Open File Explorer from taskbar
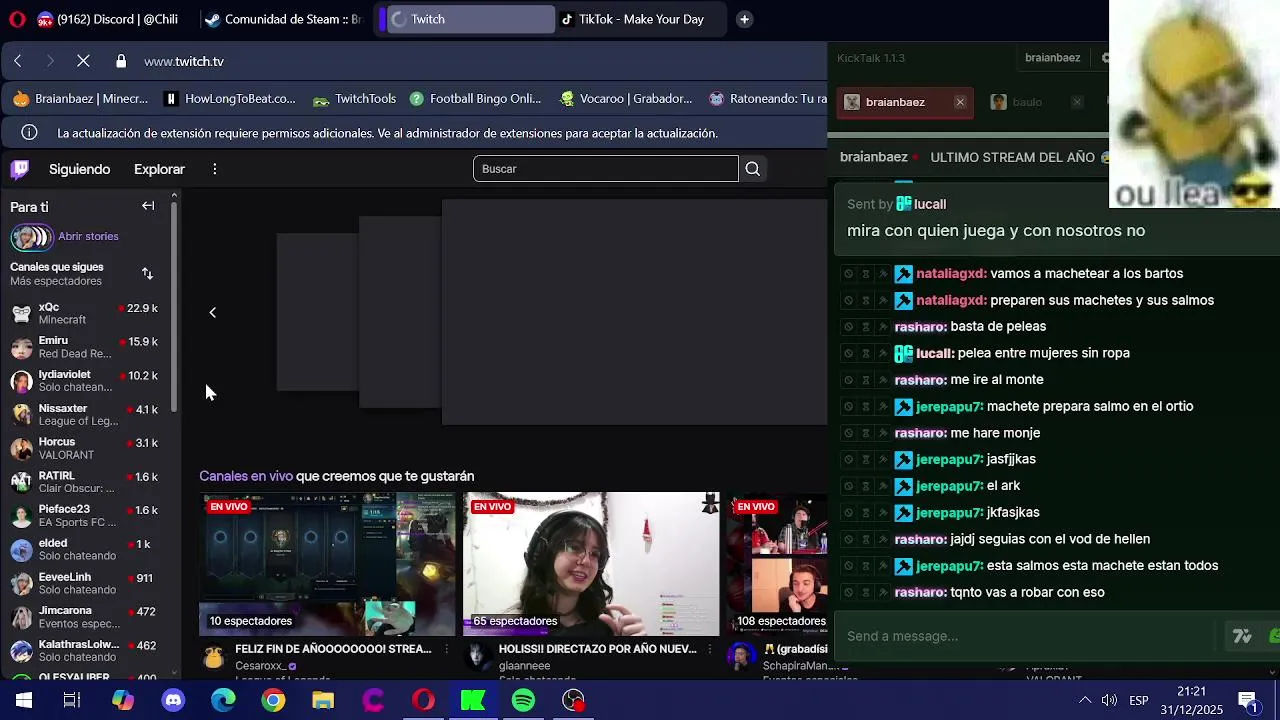Viewport: 1280px width, 720px height. (x=323, y=701)
